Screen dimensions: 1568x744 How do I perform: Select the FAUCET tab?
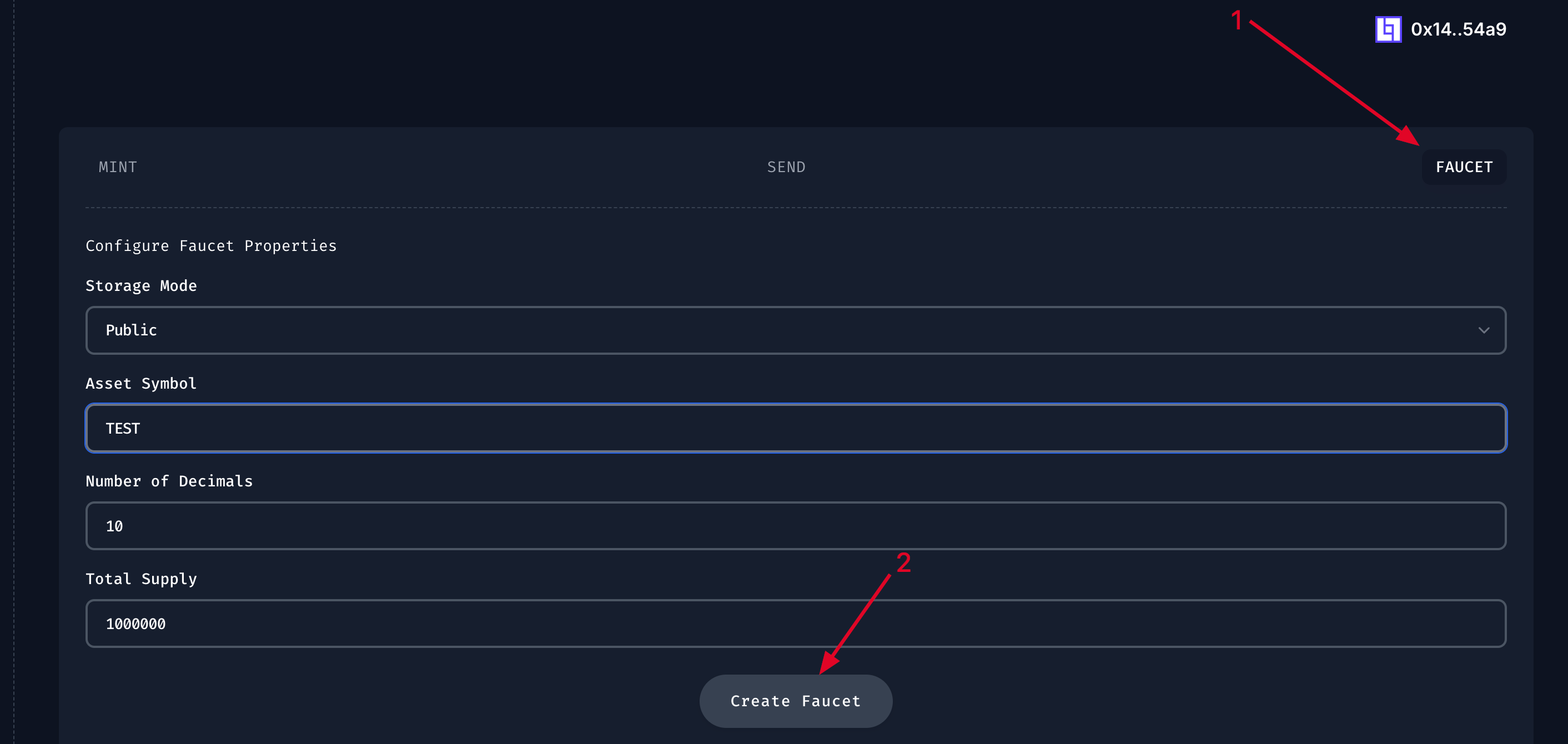1463,167
